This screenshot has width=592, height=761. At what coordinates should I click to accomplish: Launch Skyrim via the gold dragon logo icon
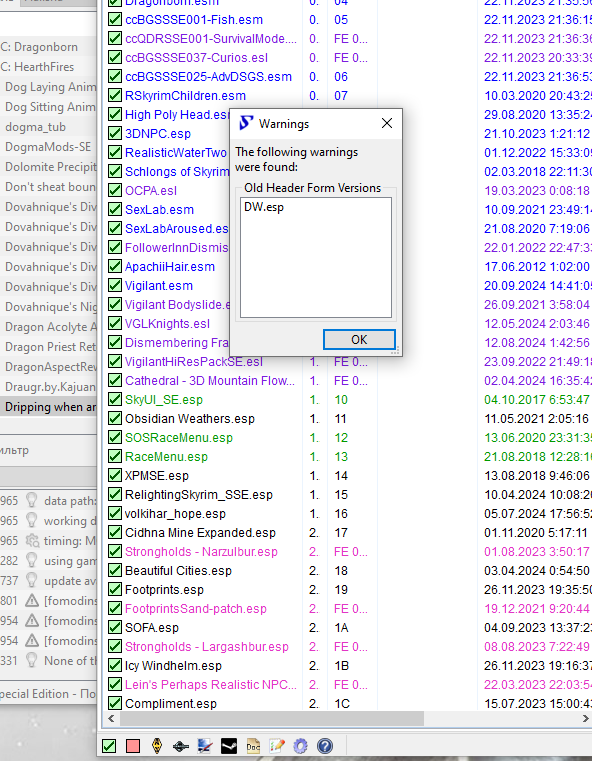(x=157, y=745)
